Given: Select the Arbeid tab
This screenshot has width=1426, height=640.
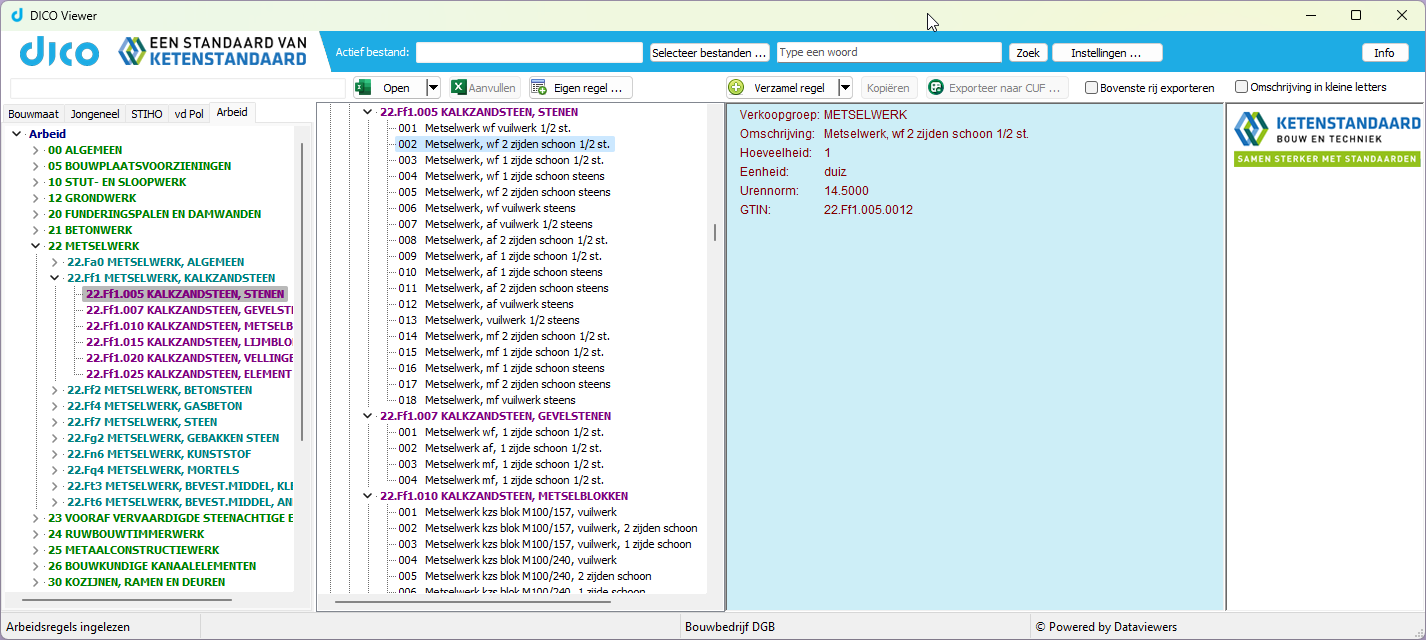Looking at the screenshot, I should [232, 113].
